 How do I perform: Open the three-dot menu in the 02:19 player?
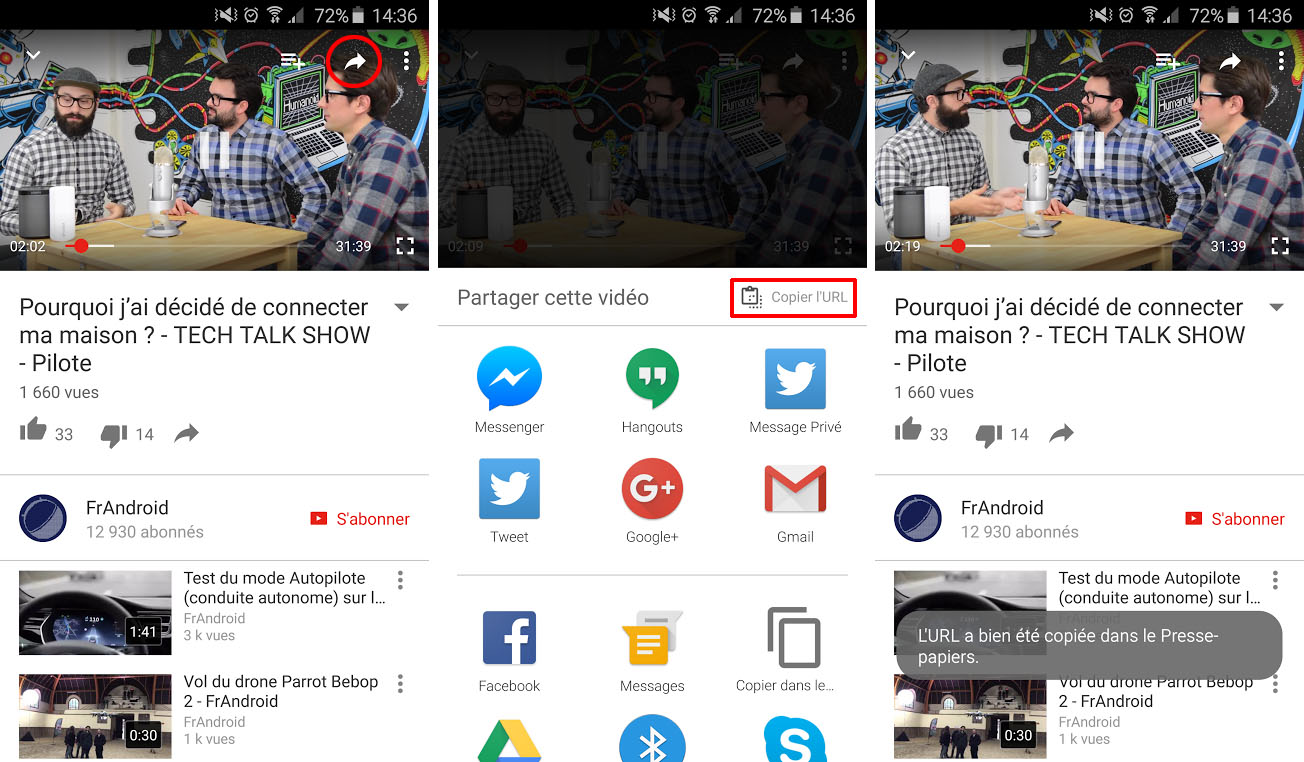point(1282,62)
